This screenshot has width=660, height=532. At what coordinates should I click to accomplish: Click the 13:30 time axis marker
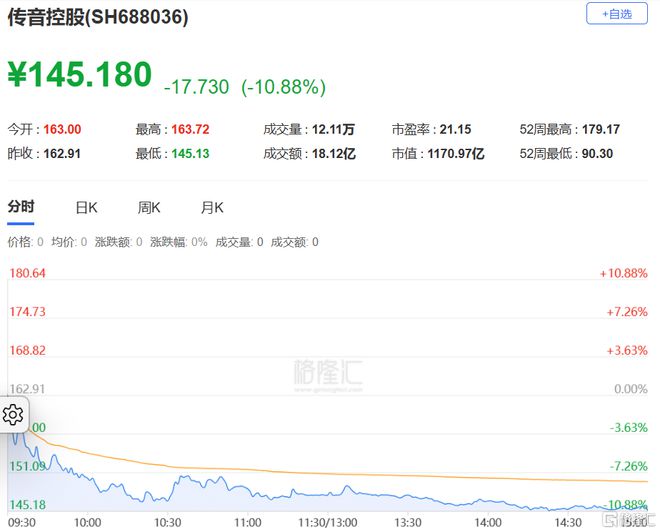tap(408, 523)
